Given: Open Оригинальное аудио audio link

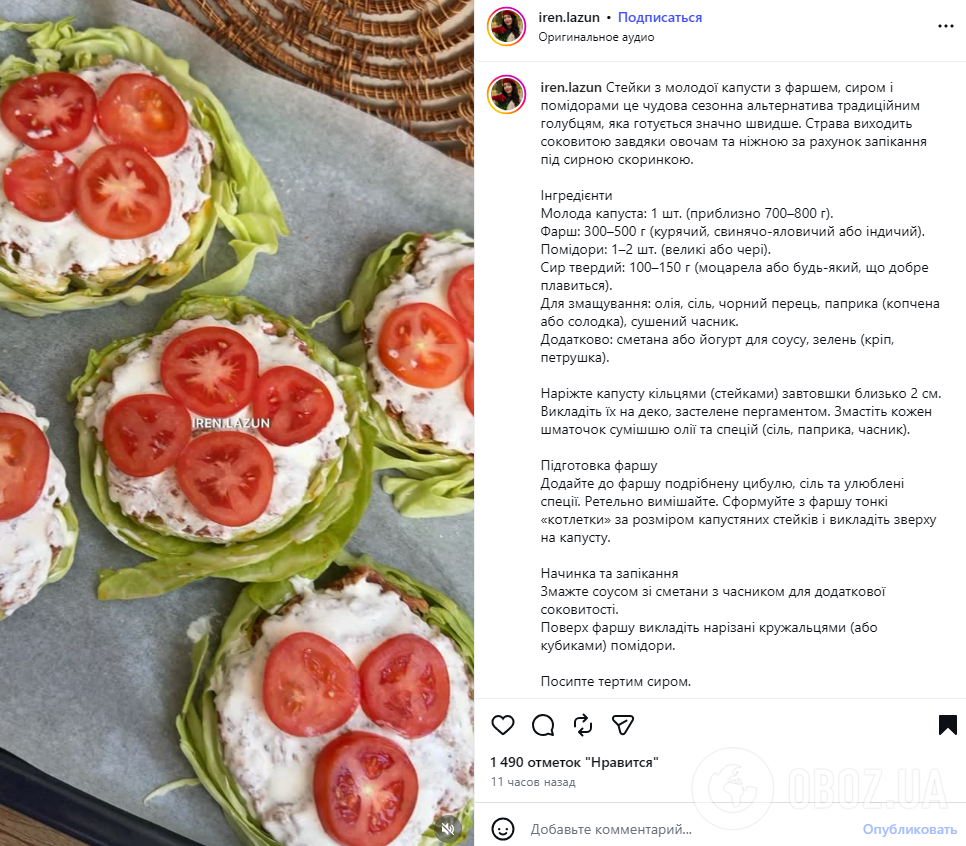Looking at the screenshot, I should [596, 37].
